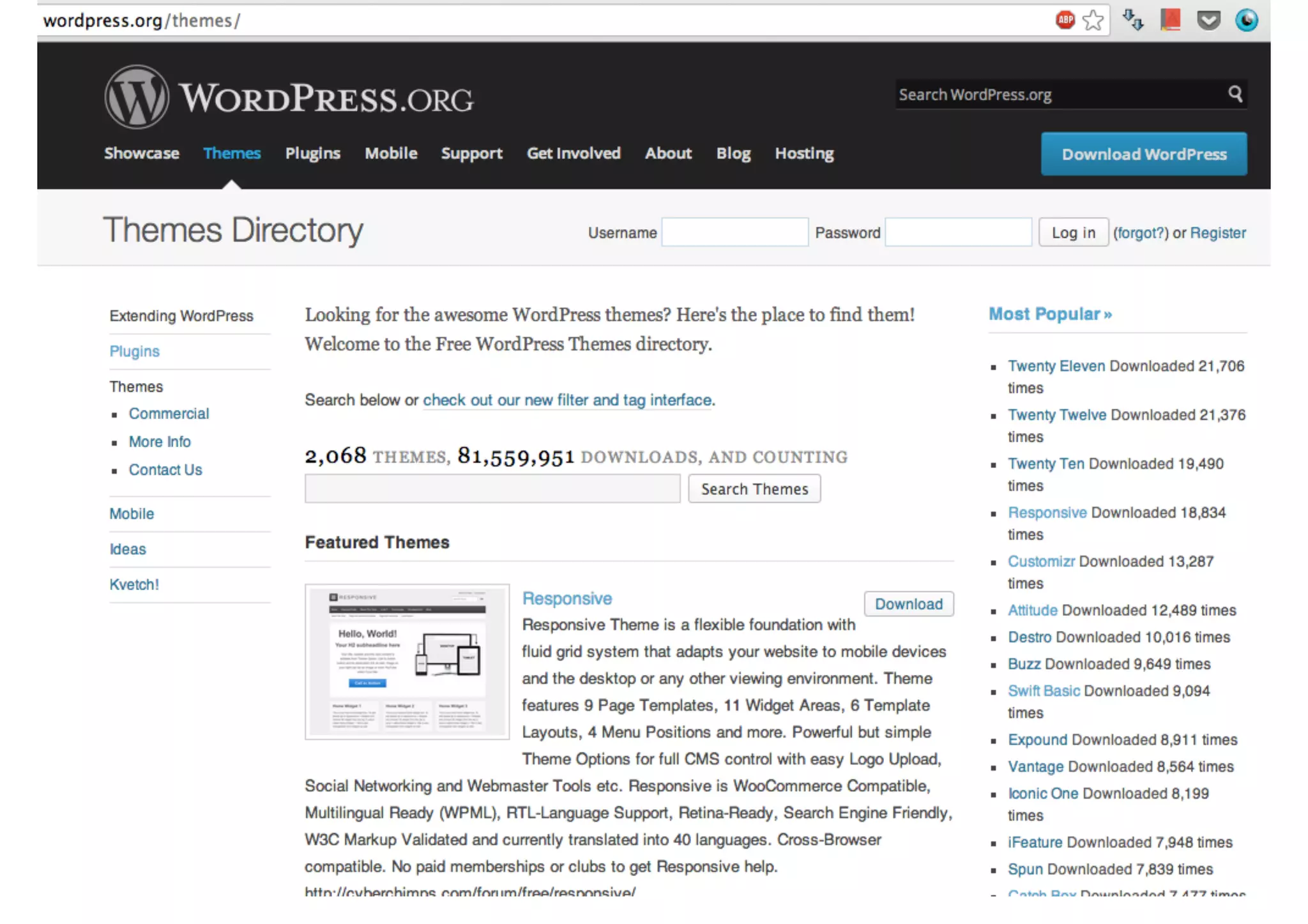The image size is (1308, 924).
Task: Open the Most Popular themes link
Action: pyautogui.click(x=1050, y=314)
